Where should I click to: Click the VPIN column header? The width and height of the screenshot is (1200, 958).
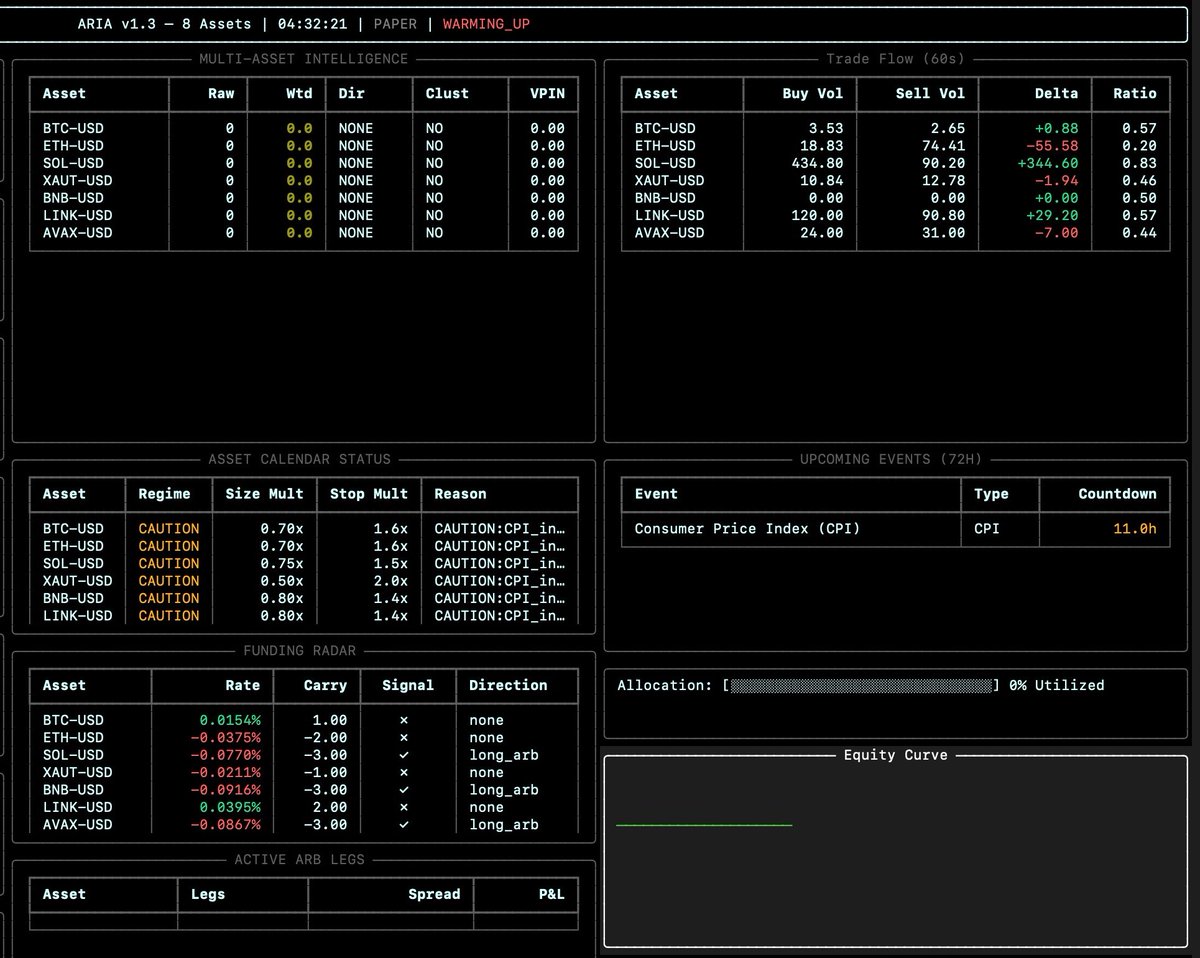click(547, 93)
